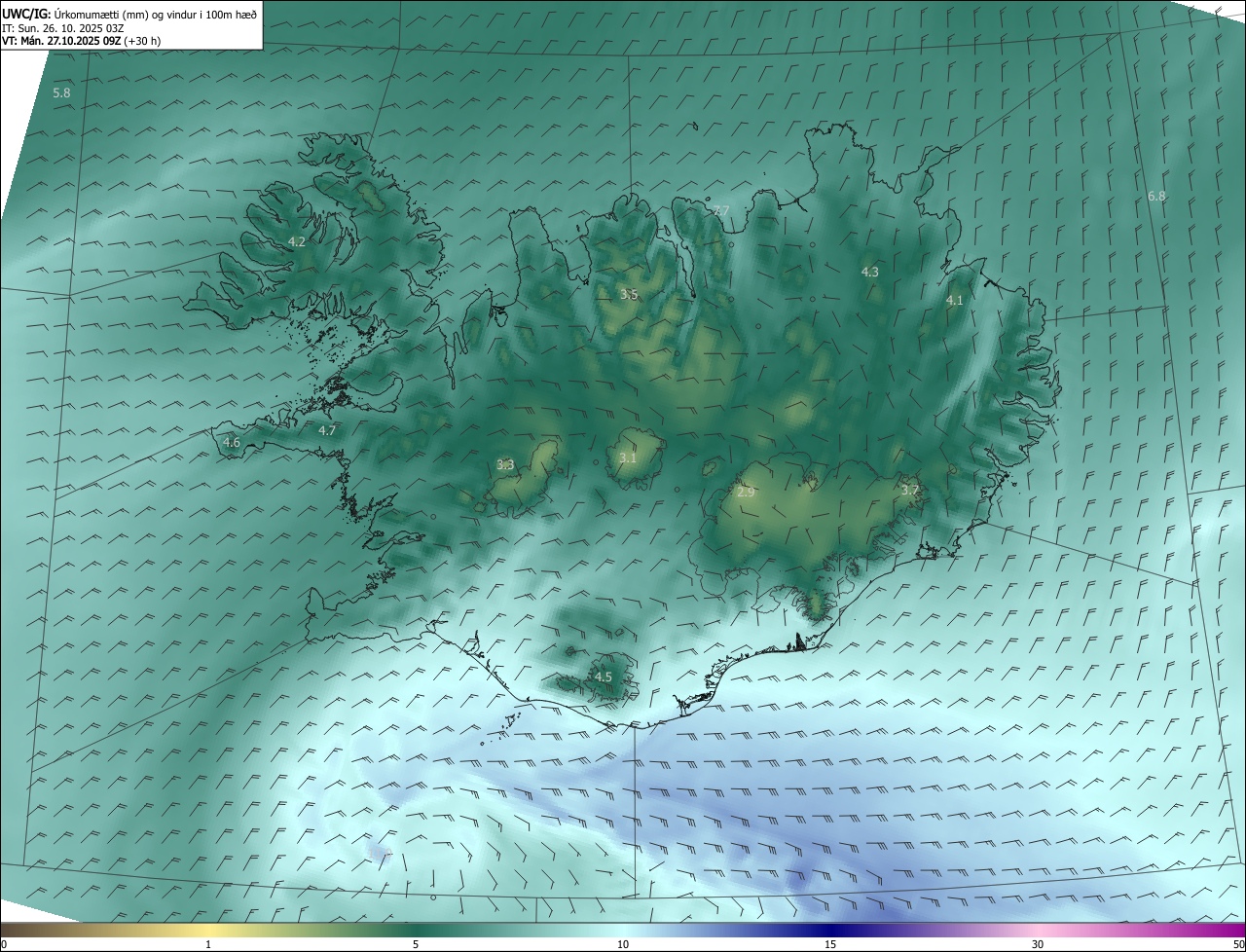Click the 5 tick on the color scale

click(x=416, y=944)
